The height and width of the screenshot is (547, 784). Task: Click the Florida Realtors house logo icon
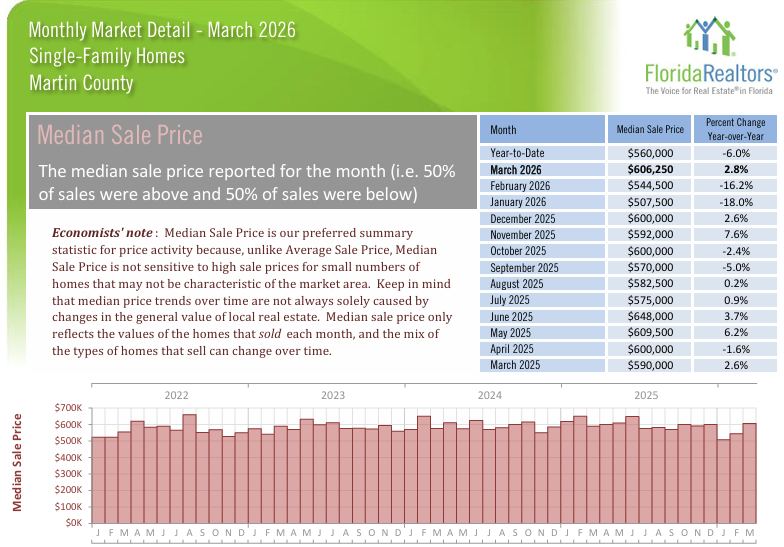pos(710,36)
